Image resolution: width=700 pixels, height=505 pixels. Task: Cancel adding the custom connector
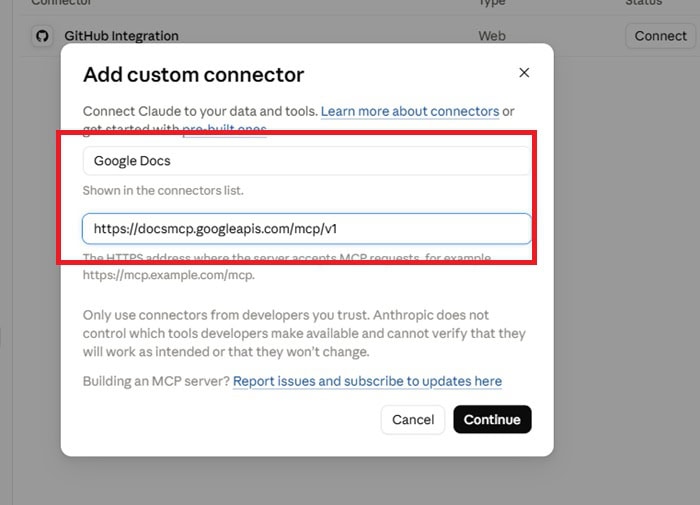413,420
